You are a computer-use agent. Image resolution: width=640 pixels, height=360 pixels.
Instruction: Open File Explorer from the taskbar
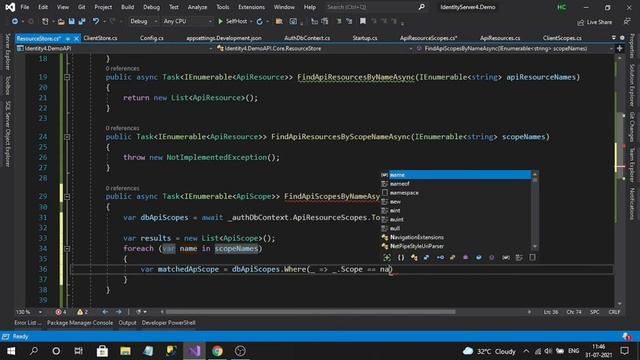coord(125,351)
